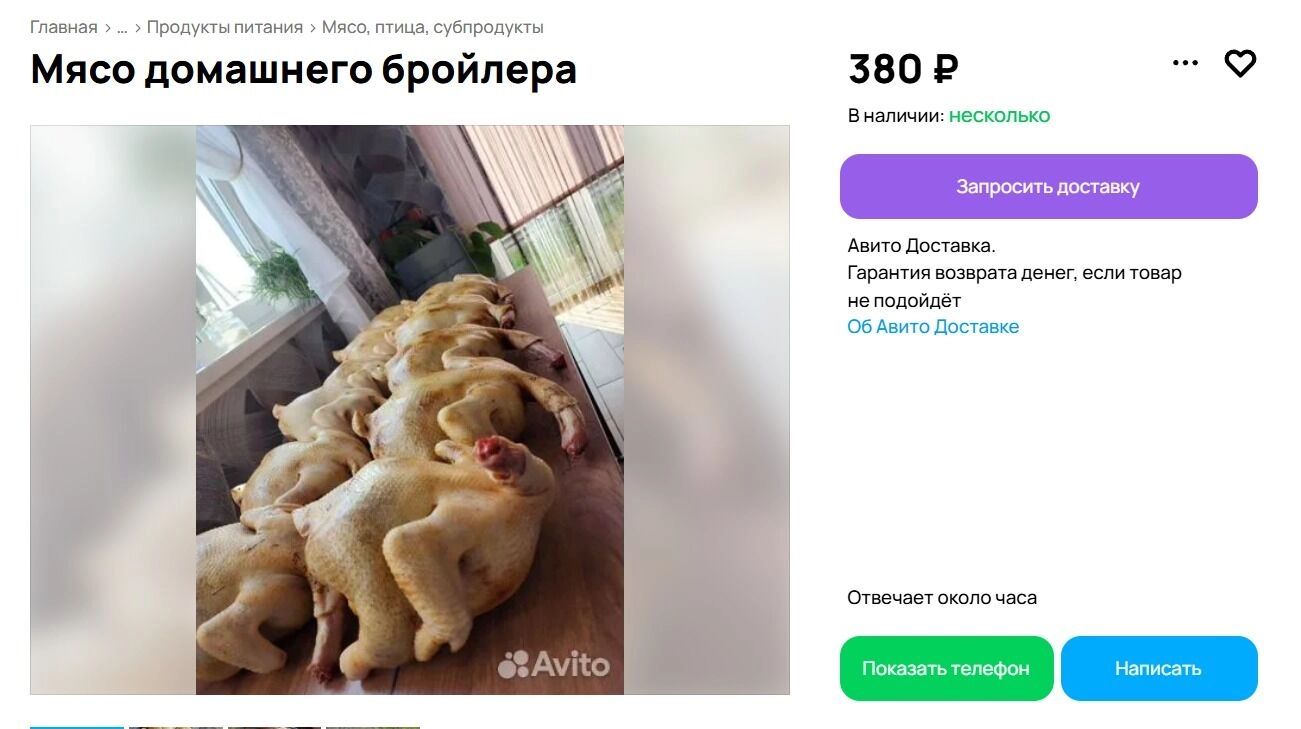Screen dimensions: 1301x729
Task: Click the blurred right margin of gallery
Action: click(706, 410)
